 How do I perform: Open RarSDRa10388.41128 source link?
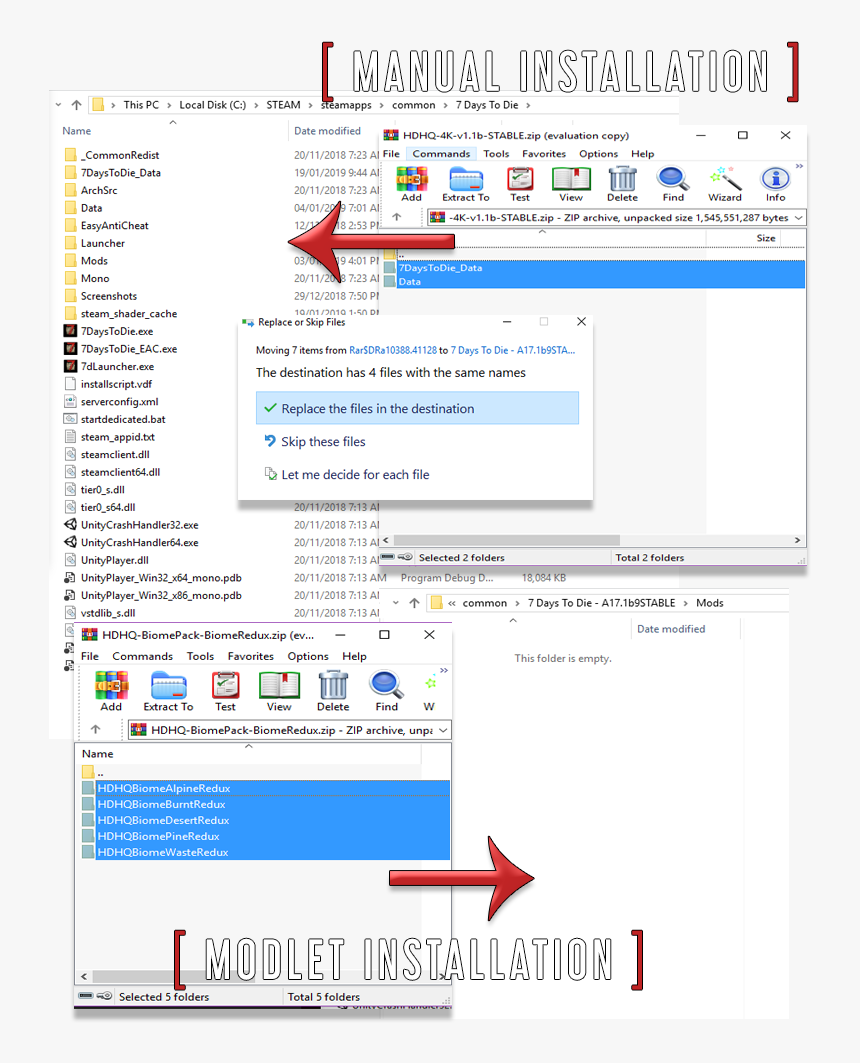point(393,350)
